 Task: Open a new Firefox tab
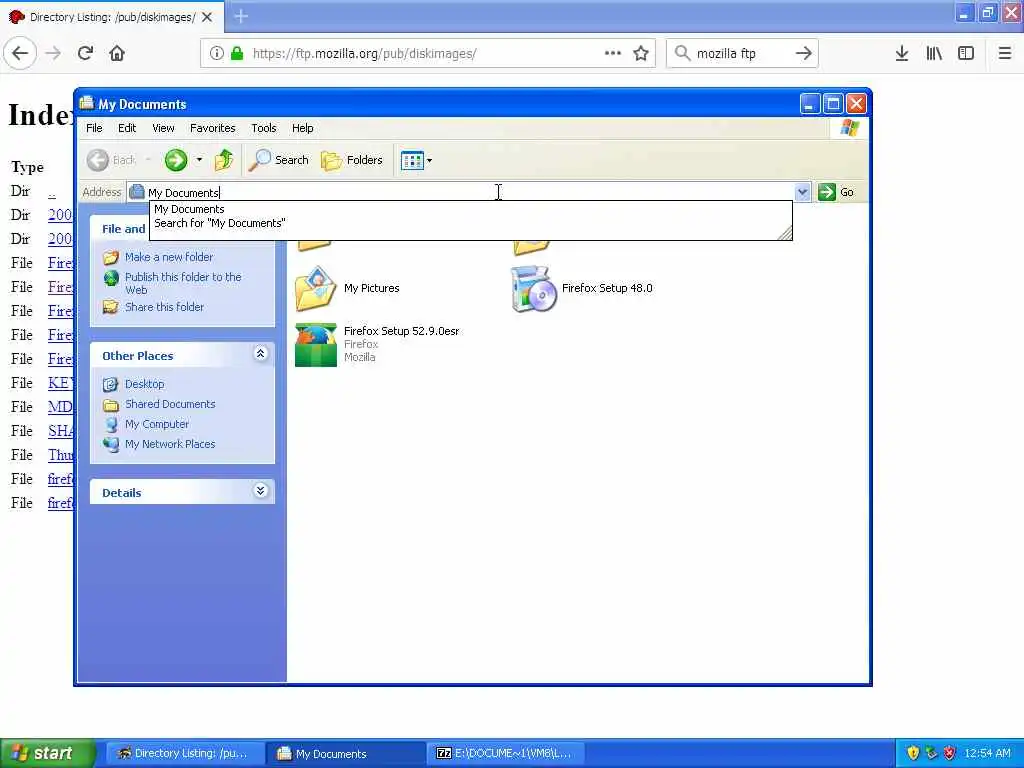coord(241,16)
